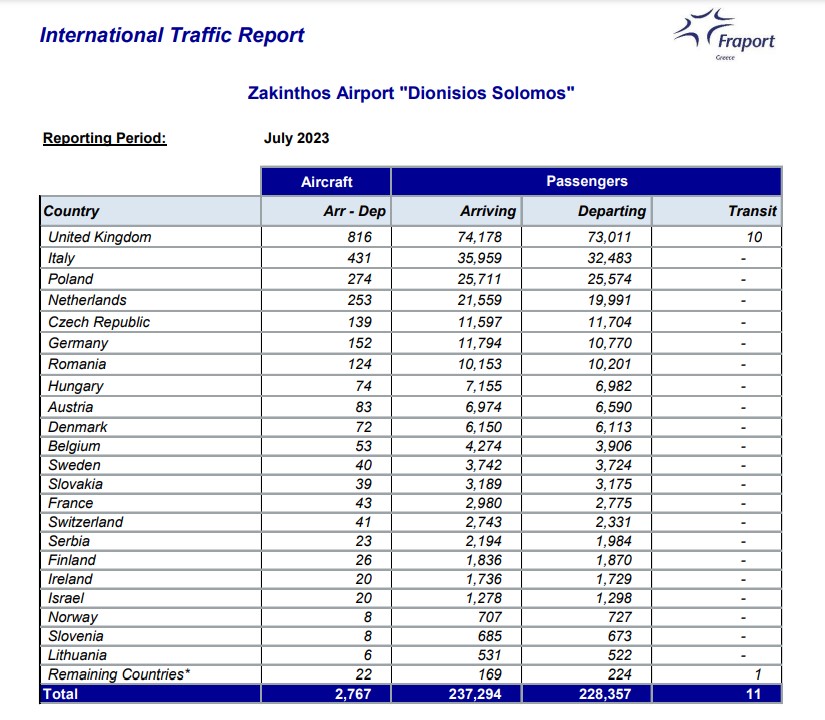
Task: Click Finland departing value 1,870
Action: click(x=613, y=560)
